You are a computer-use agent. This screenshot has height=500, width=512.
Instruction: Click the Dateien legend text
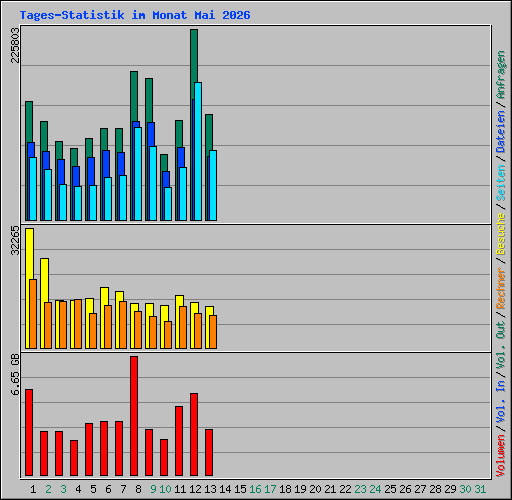coord(501,132)
